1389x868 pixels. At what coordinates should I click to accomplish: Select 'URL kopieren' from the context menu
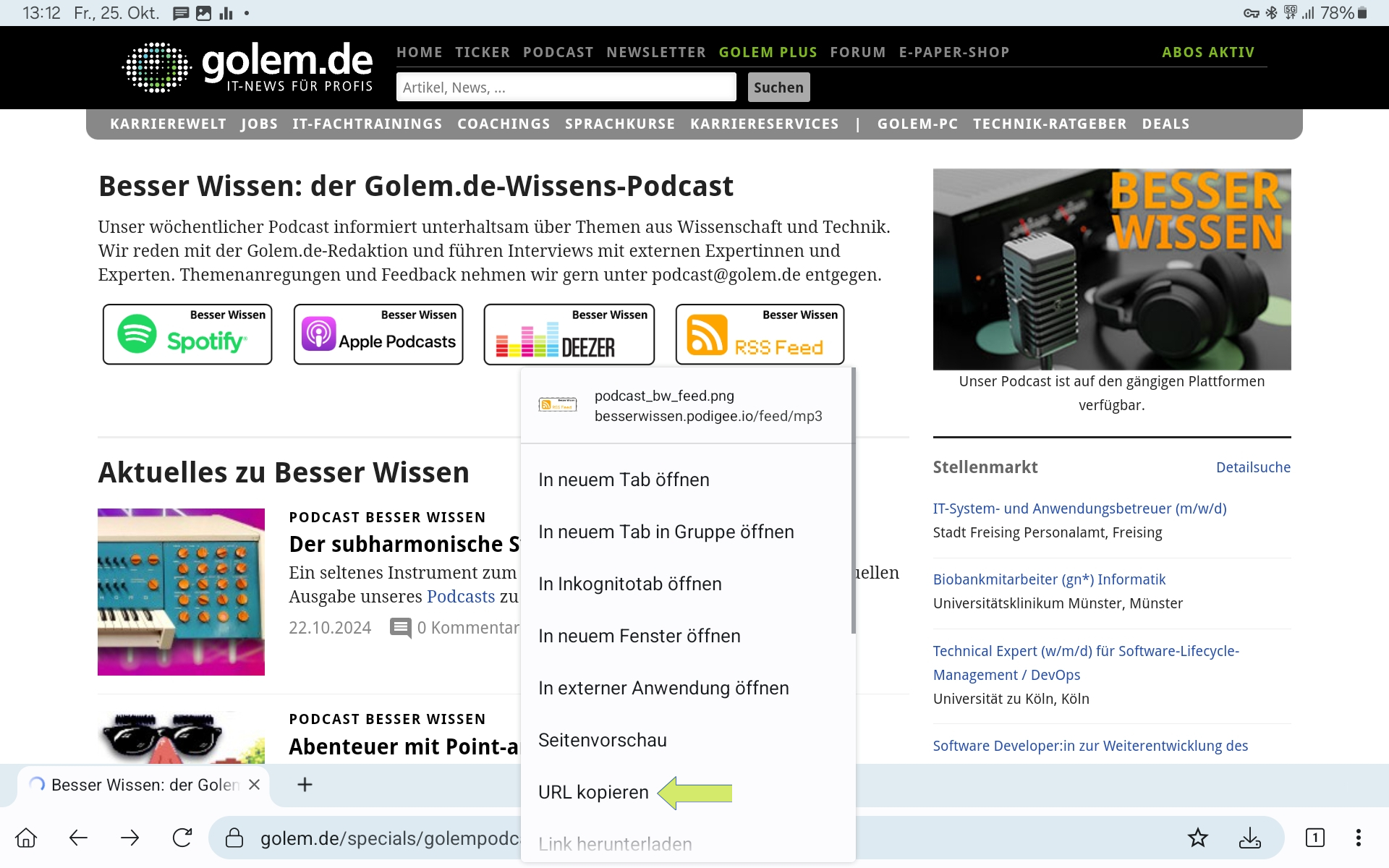[x=593, y=792]
